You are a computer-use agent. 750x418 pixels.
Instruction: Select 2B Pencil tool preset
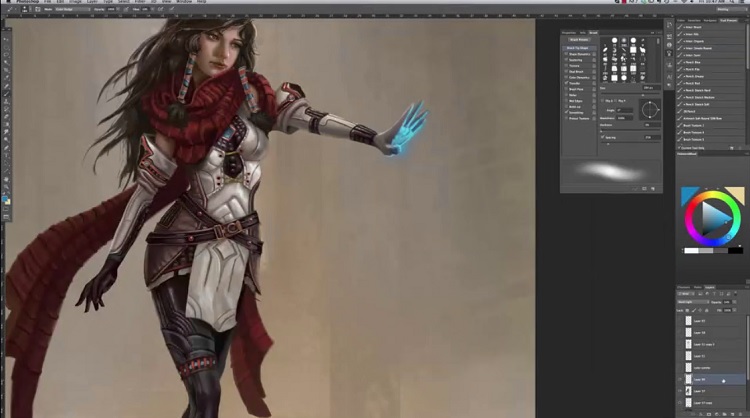pos(710,111)
